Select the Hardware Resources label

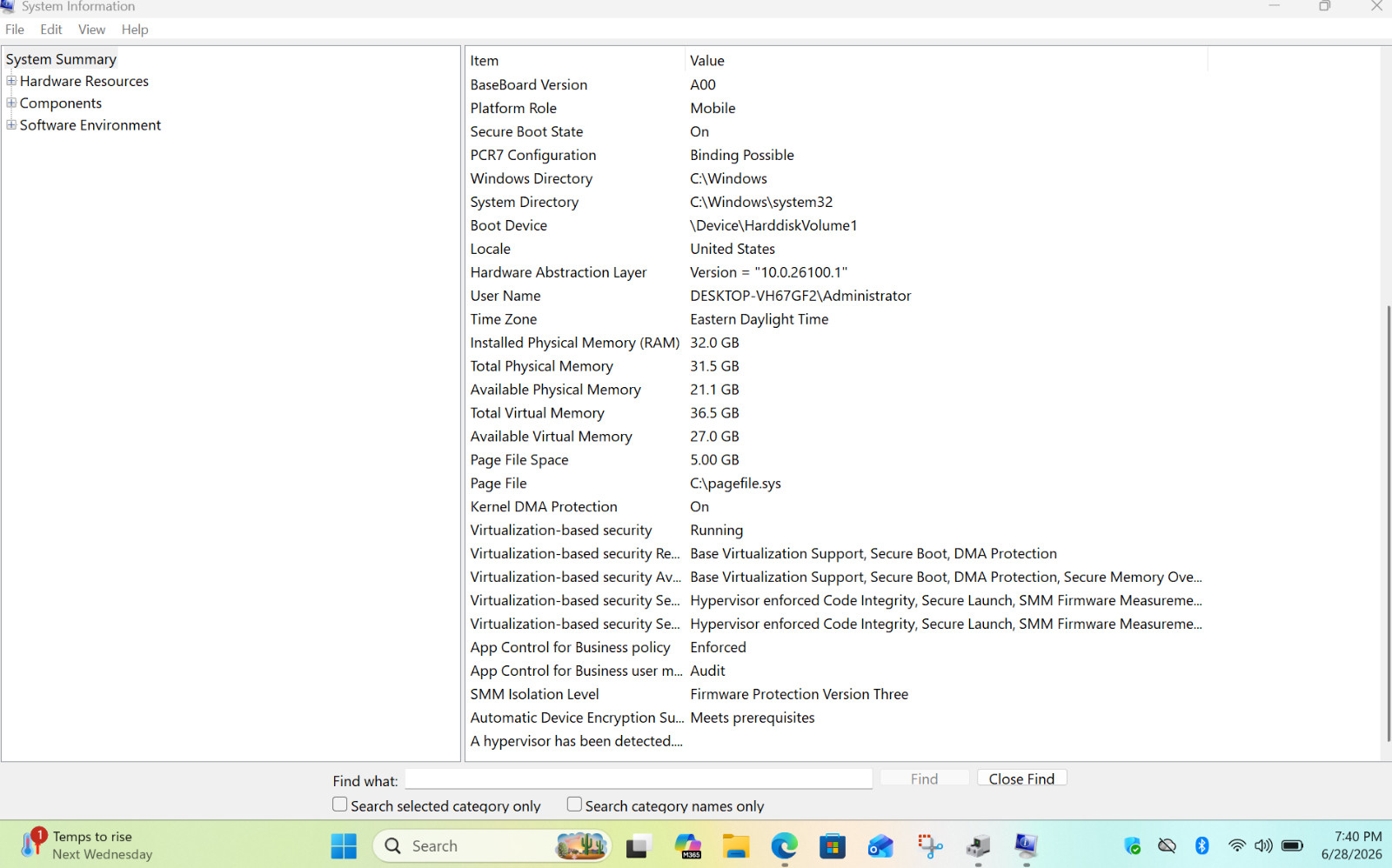84,81
